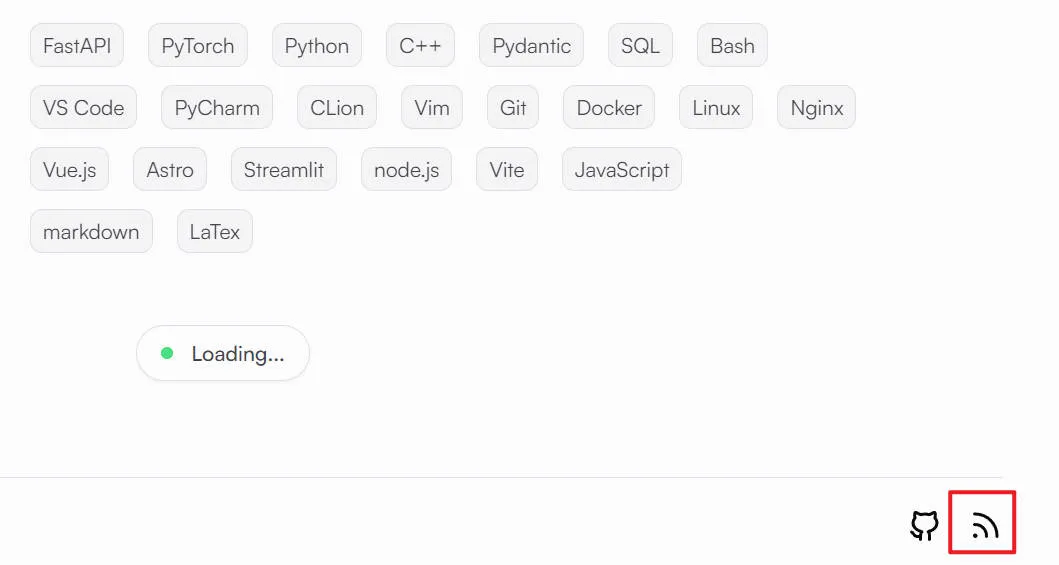Click the green status dot beside Loading
Screen dimensions: 1059x565
tap(167, 353)
